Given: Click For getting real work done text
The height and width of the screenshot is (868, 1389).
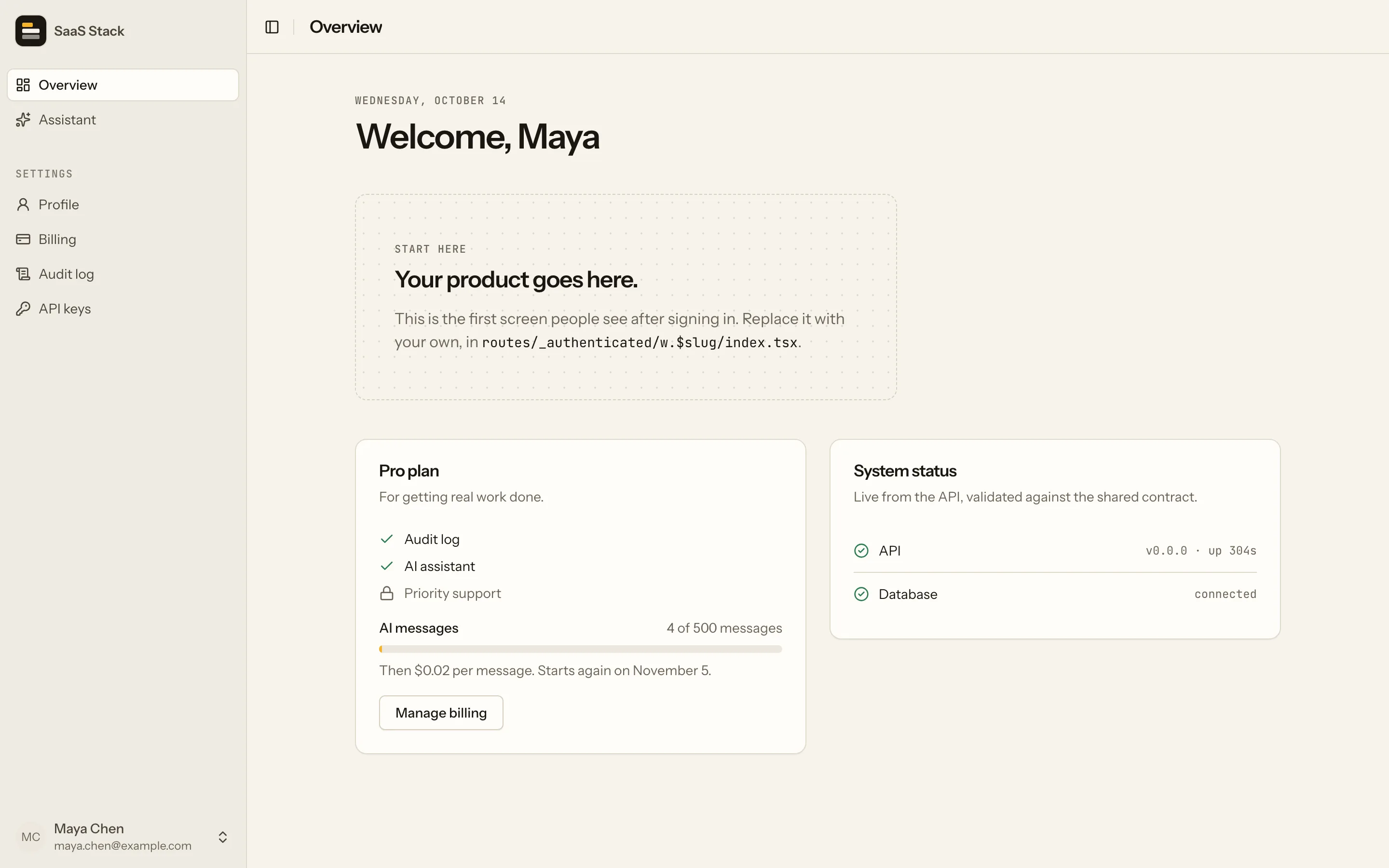Looking at the screenshot, I should click(x=461, y=497).
